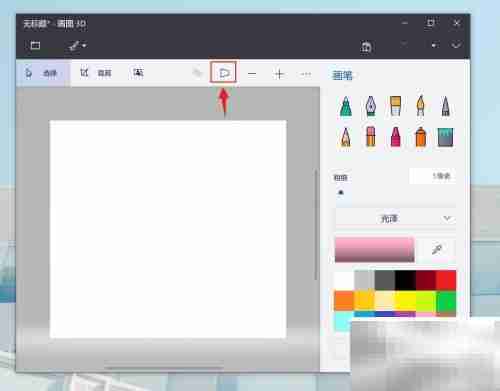500x391 pixels.
Task: Select the Oil brush
Action: click(395, 106)
